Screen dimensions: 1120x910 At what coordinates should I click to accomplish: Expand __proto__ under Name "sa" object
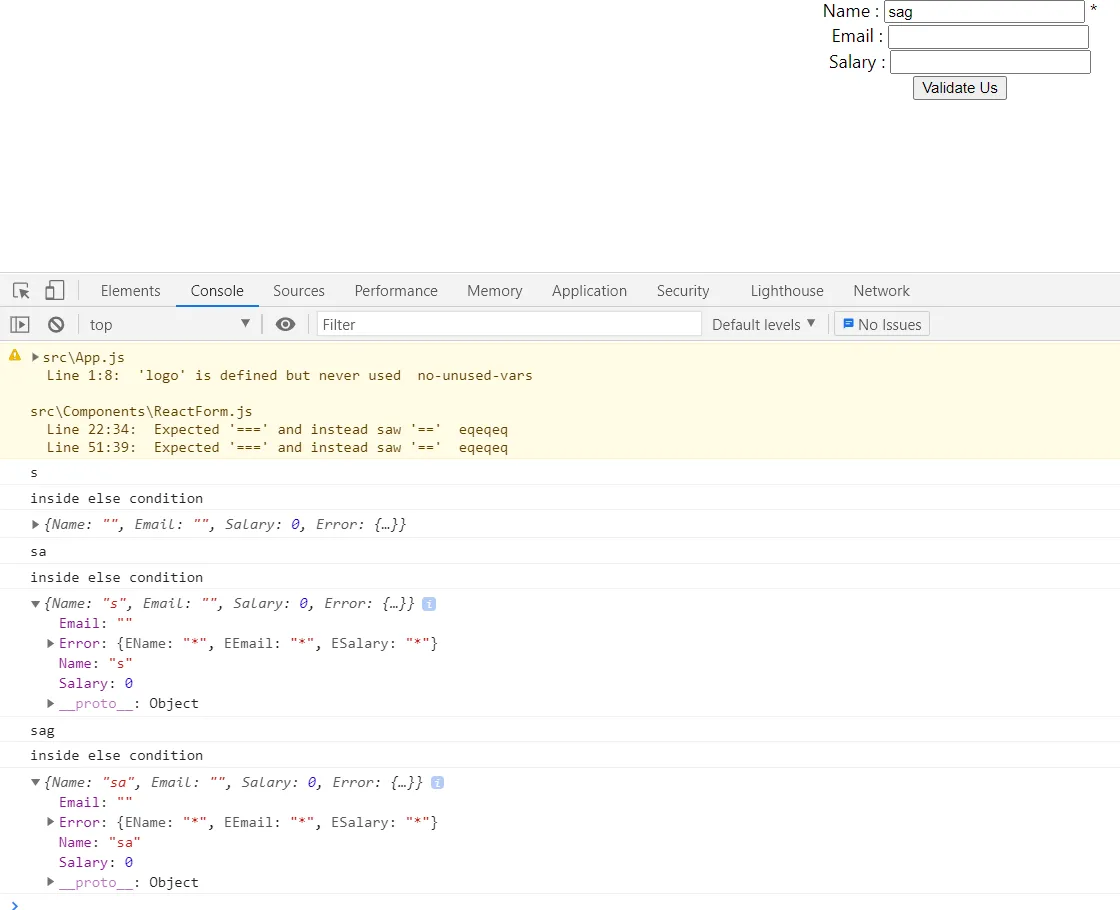coord(50,882)
